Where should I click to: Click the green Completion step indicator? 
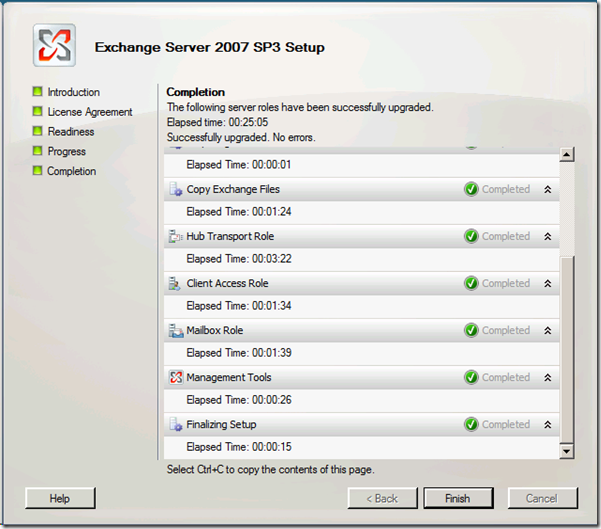click(38, 171)
